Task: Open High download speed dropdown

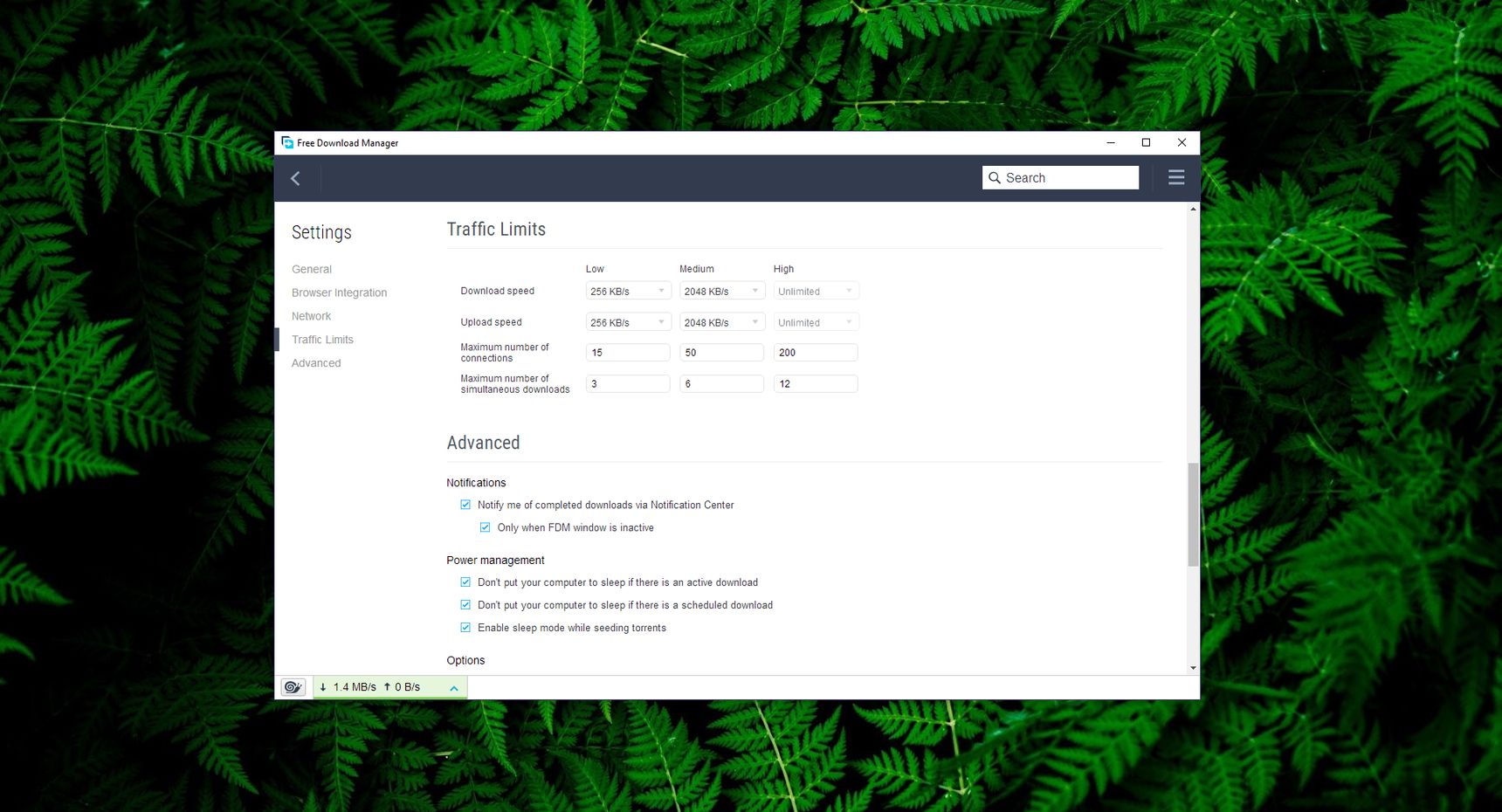Action: 816,291
